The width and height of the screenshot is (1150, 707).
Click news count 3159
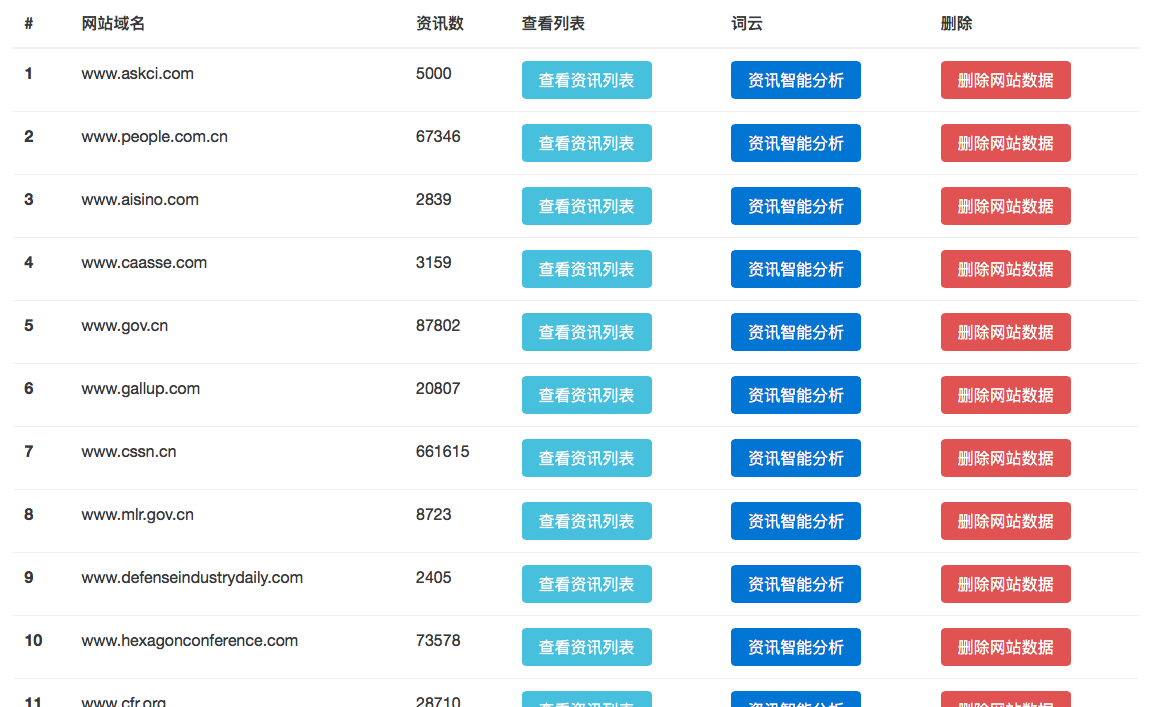click(433, 263)
